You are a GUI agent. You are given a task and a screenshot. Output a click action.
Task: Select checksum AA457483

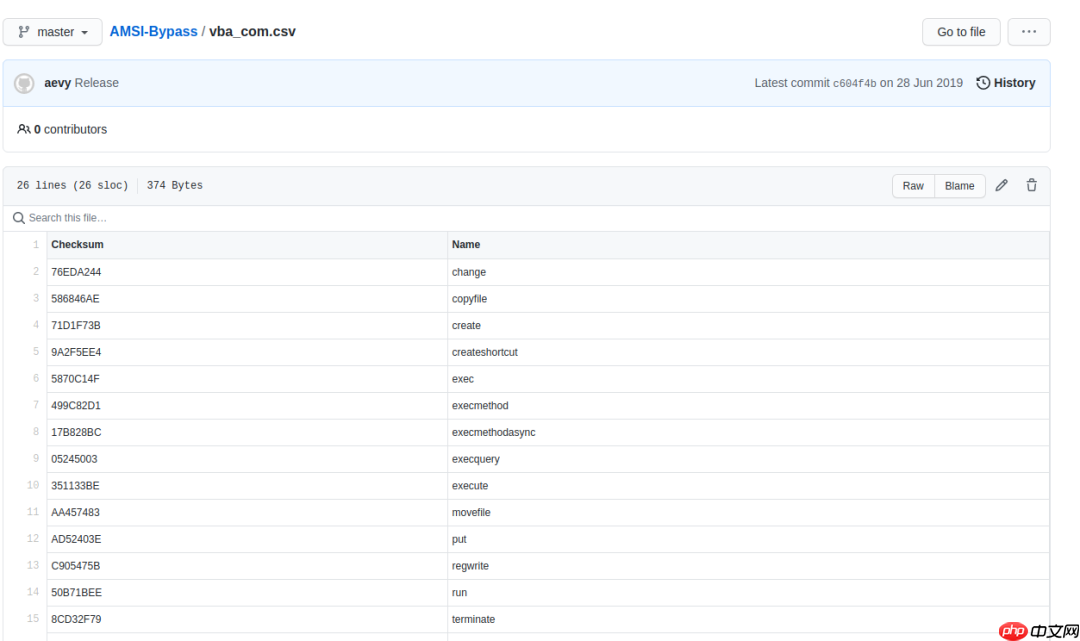coord(75,512)
